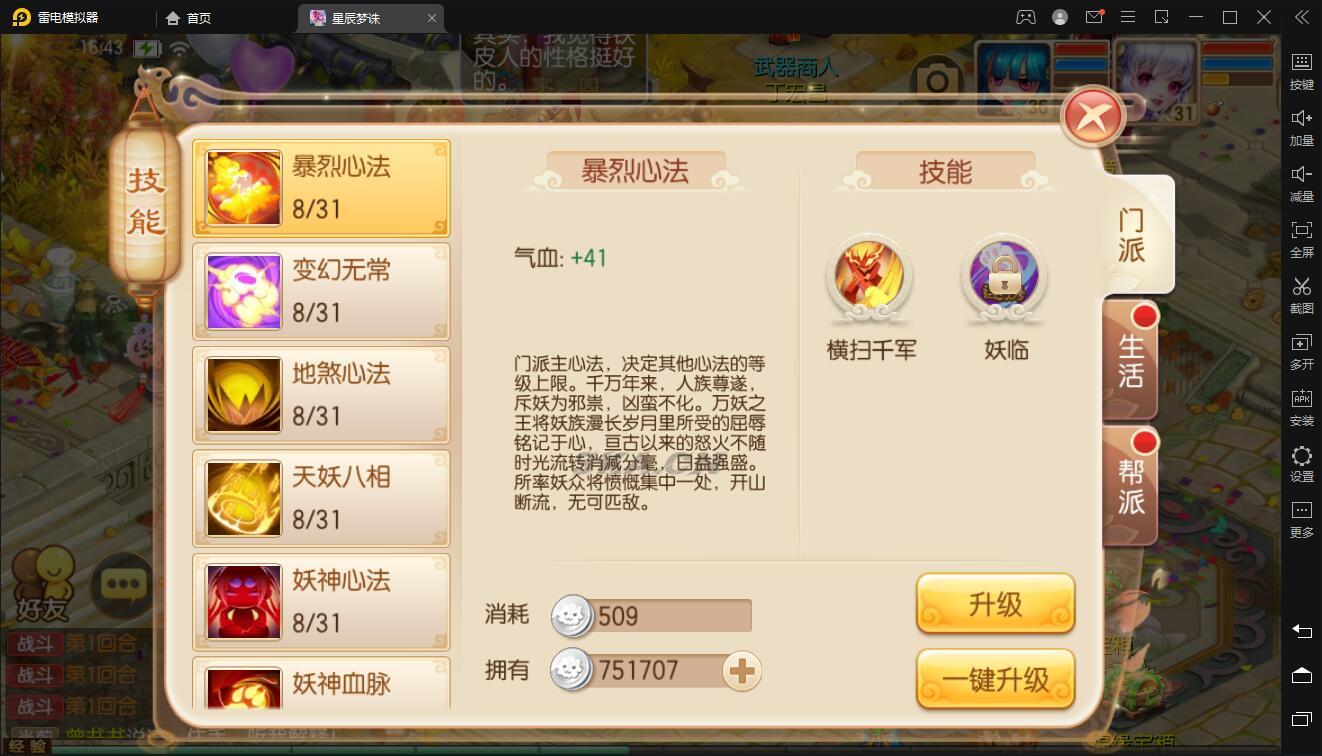Click the plus icon beside 751707 coins
This screenshot has width=1322, height=756.
click(x=741, y=671)
